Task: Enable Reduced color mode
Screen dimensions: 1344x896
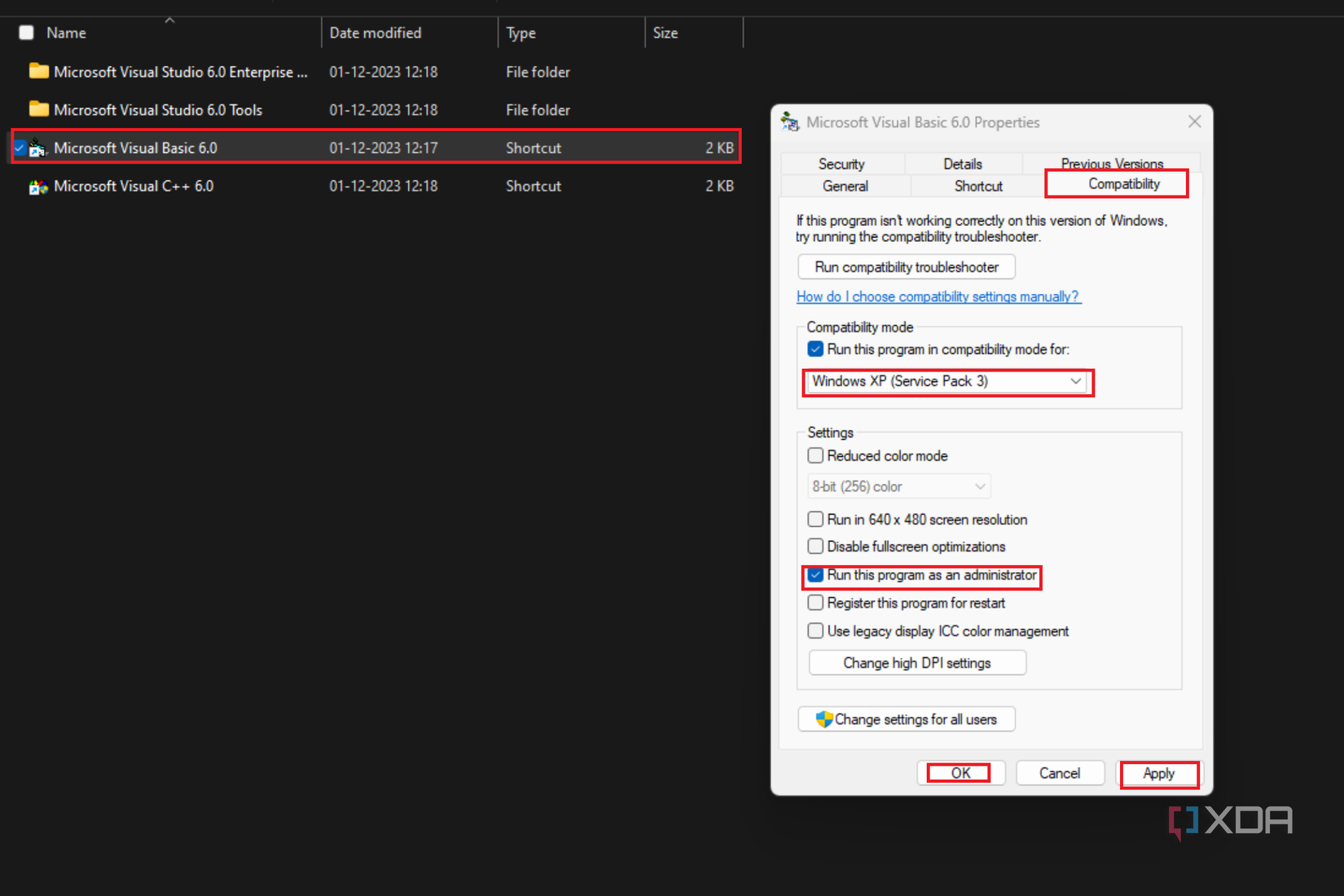Action: (x=815, y=455)
